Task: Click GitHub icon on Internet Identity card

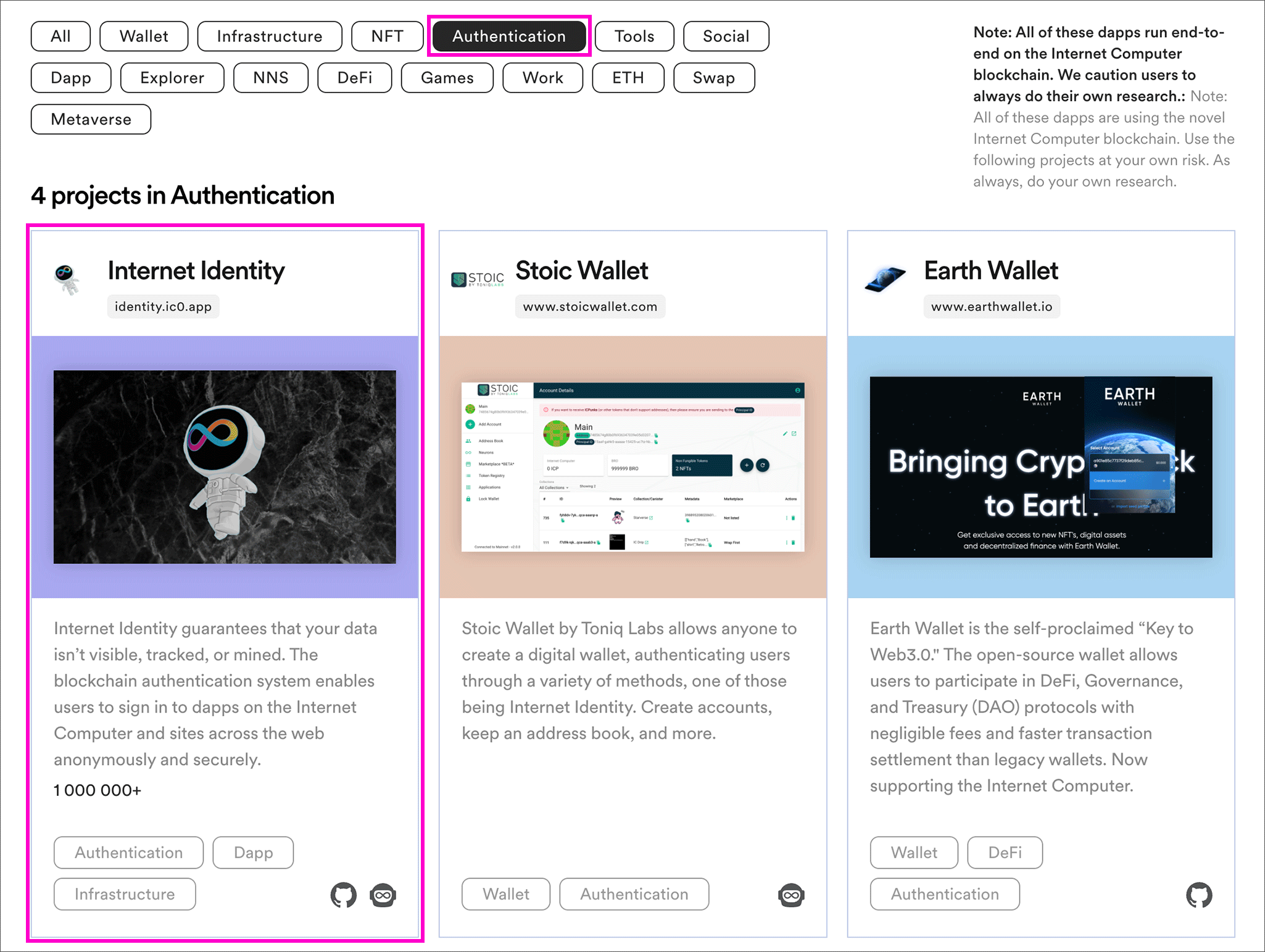Action: pyautogui.click(x=343, y=895)
